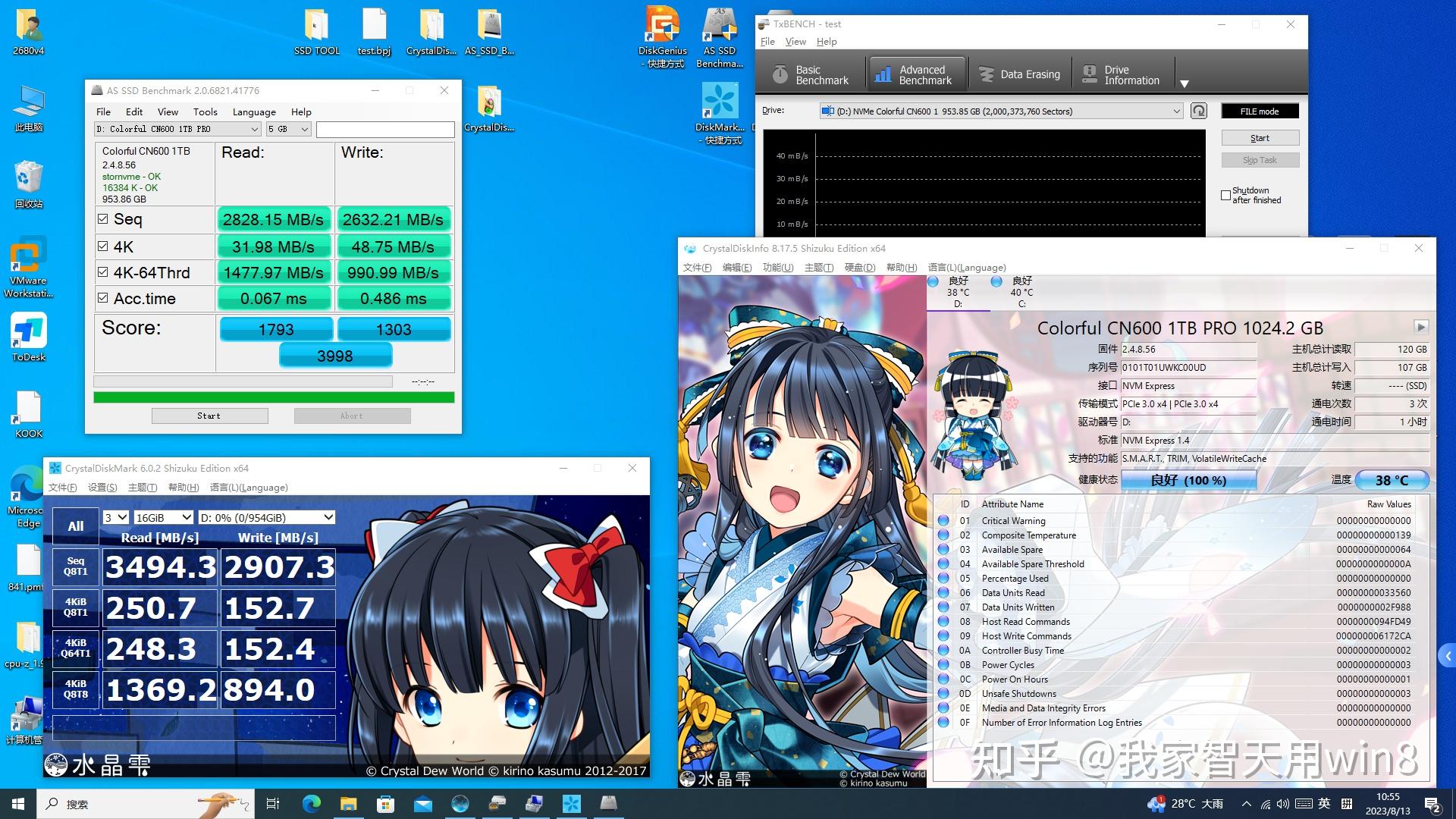1456x819 pixels.
Task: Click the 良好 (100 %) health status bar
Action: 1188,480
